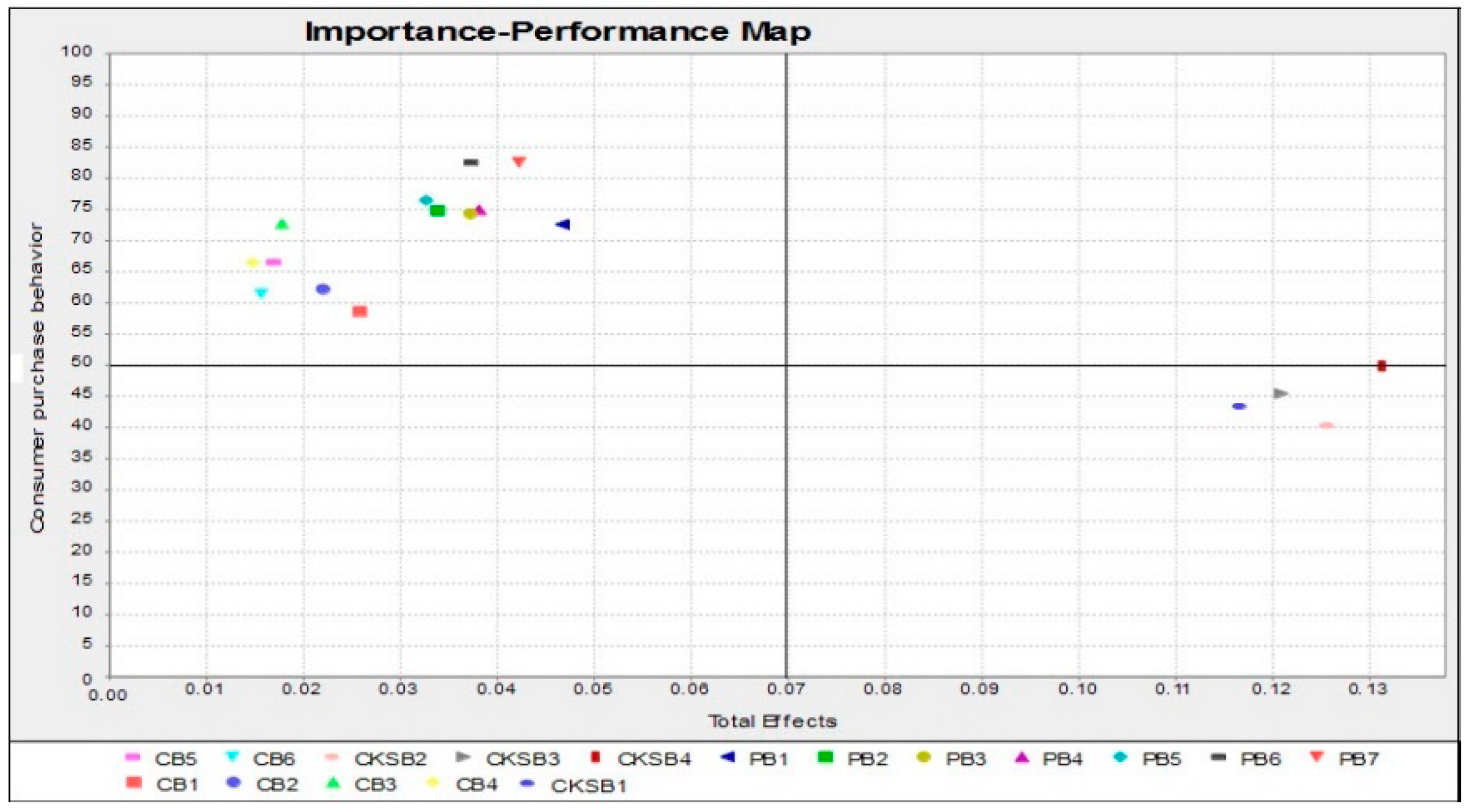The image size is (1471, 812).
Task: Select the red CB1 square data point
Action: (x=360, y=312)
